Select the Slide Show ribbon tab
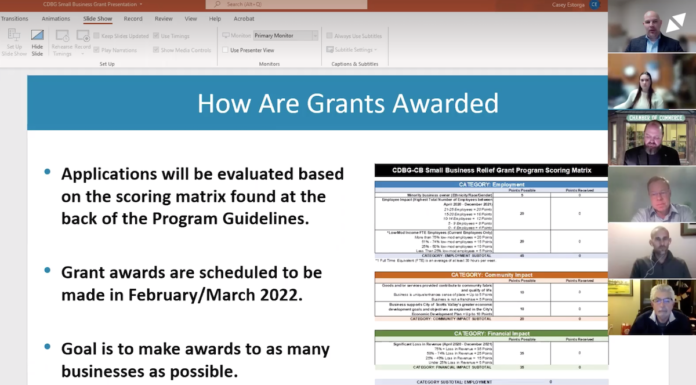Image resolution: width=696 pixels, height=385 pixels. 97,19
